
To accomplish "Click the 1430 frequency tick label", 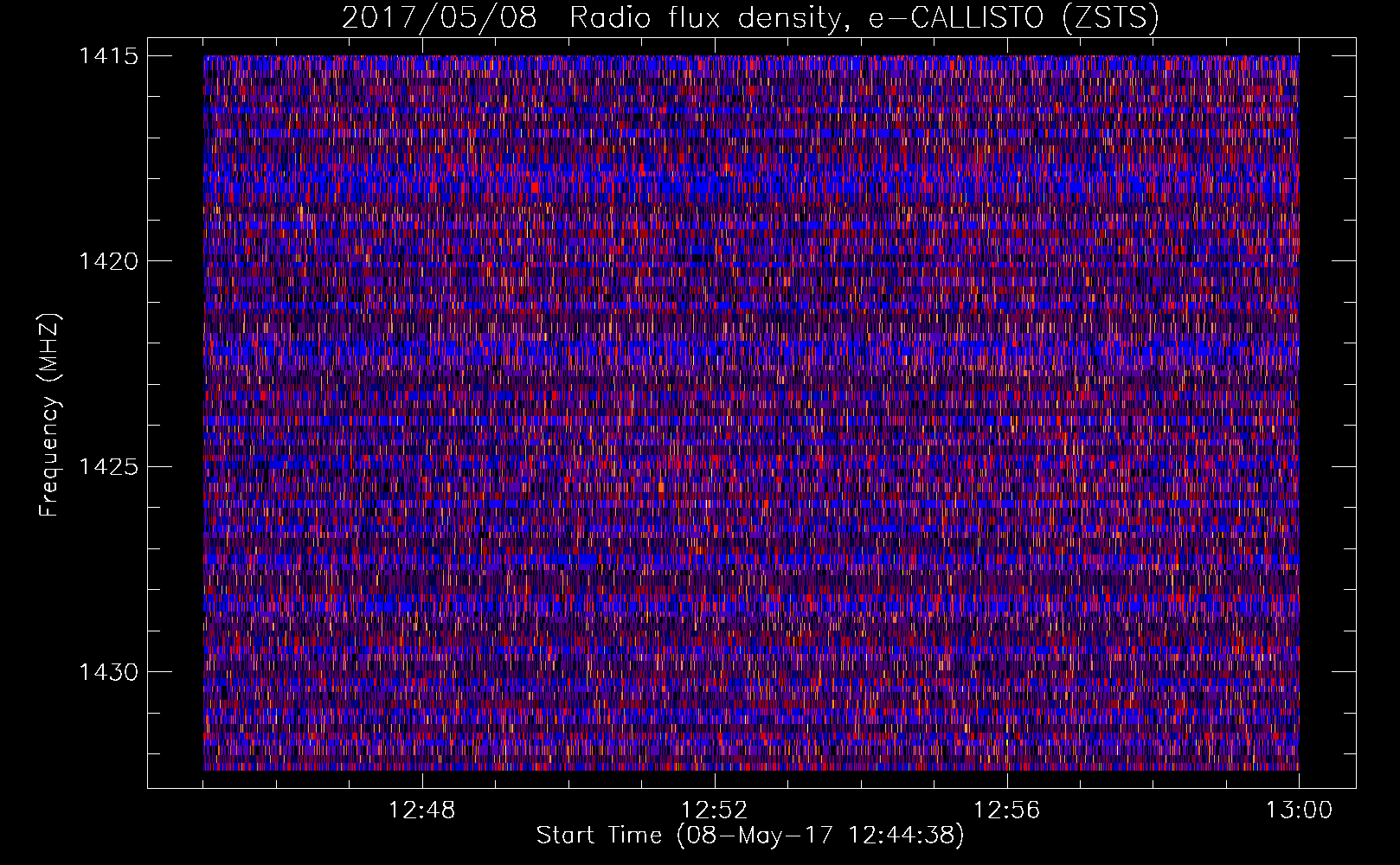I will tap(108, 672).
